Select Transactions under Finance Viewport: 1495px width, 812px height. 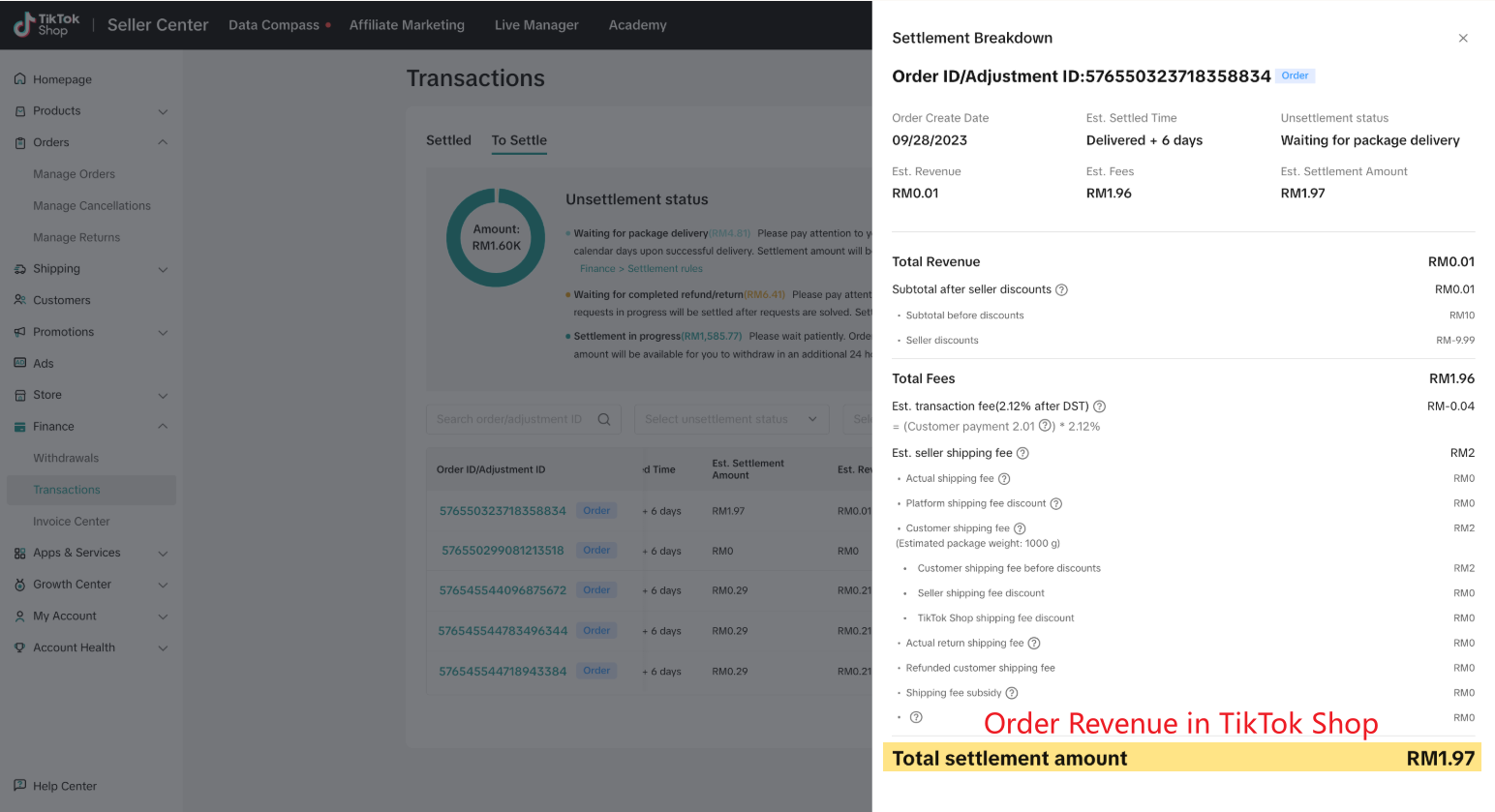point(91,490)
